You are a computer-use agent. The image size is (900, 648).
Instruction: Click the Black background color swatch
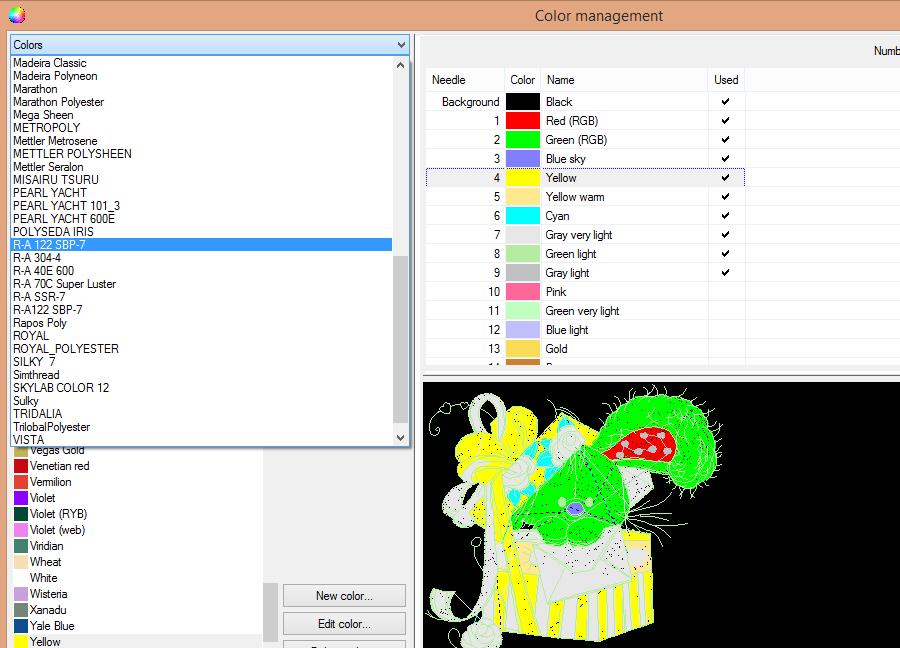click(522, 102)
